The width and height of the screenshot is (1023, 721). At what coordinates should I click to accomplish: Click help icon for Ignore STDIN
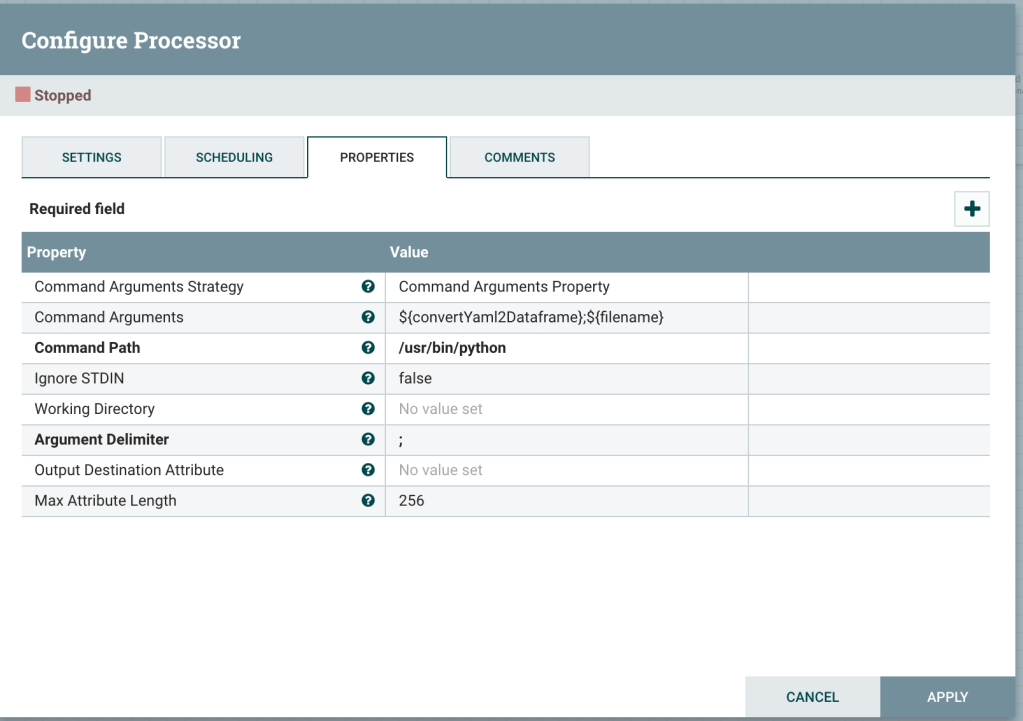tap(368, 378)
